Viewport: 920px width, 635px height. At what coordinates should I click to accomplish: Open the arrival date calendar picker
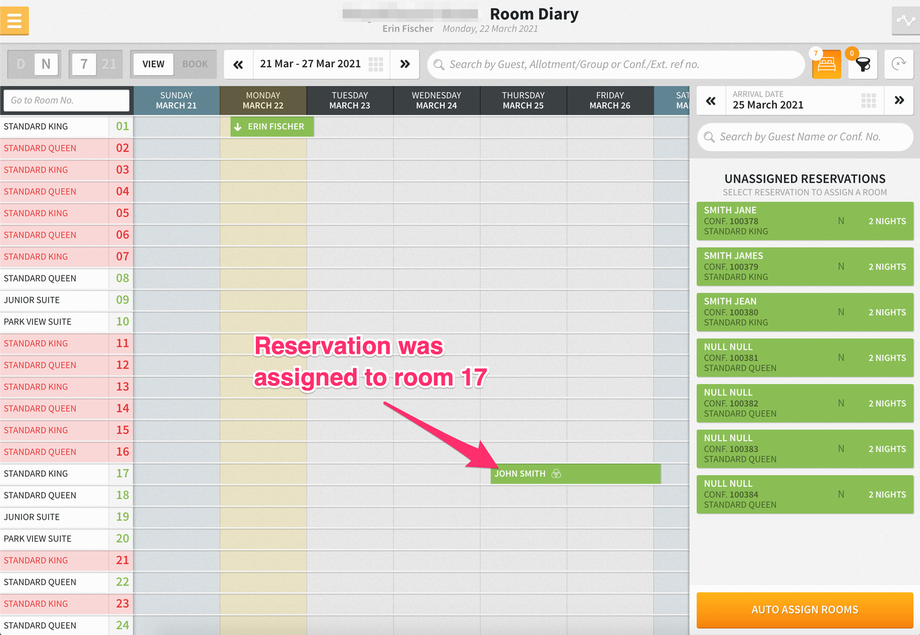(868, 100)
